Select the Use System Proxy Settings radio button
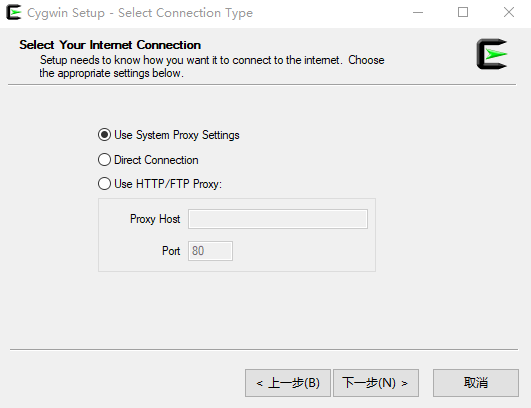531x408 pixels. [104, 135]
